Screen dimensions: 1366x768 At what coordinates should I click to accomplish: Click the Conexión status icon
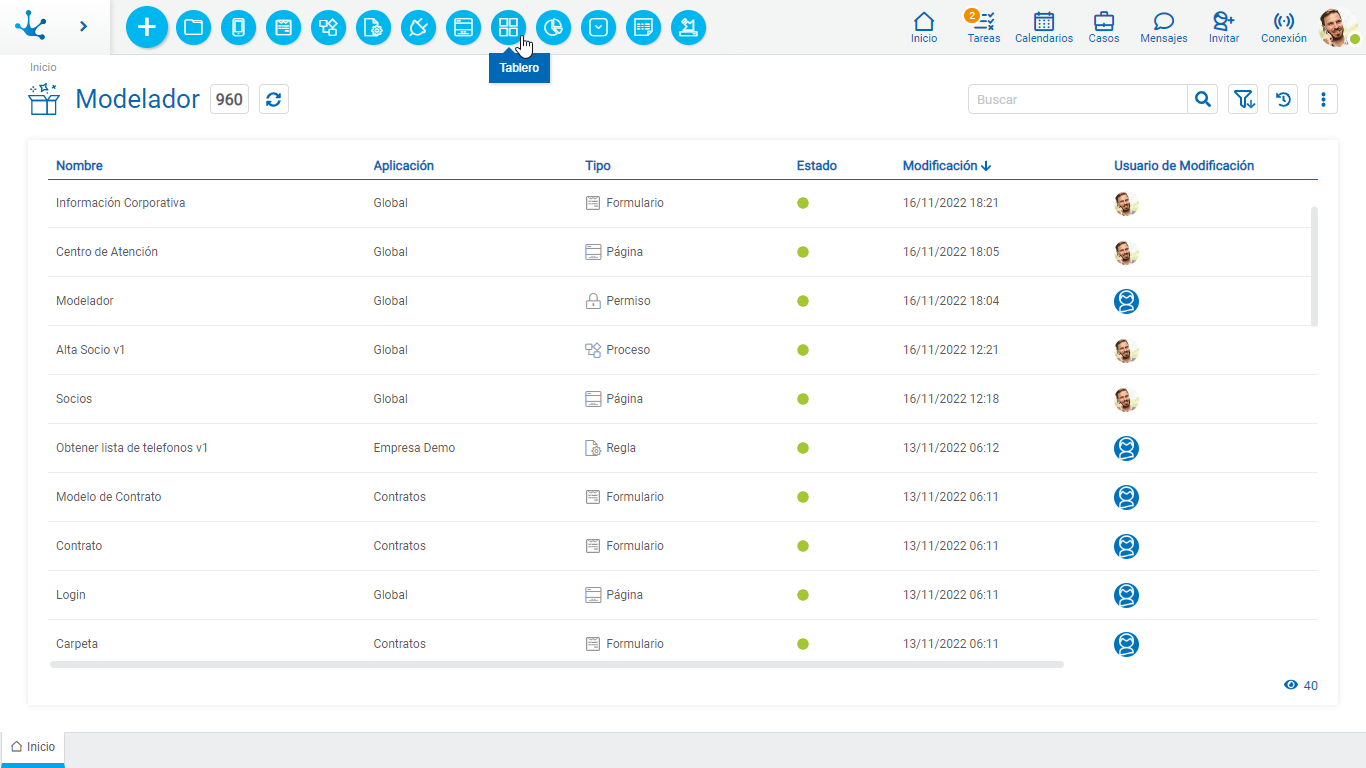[1284, 28]
